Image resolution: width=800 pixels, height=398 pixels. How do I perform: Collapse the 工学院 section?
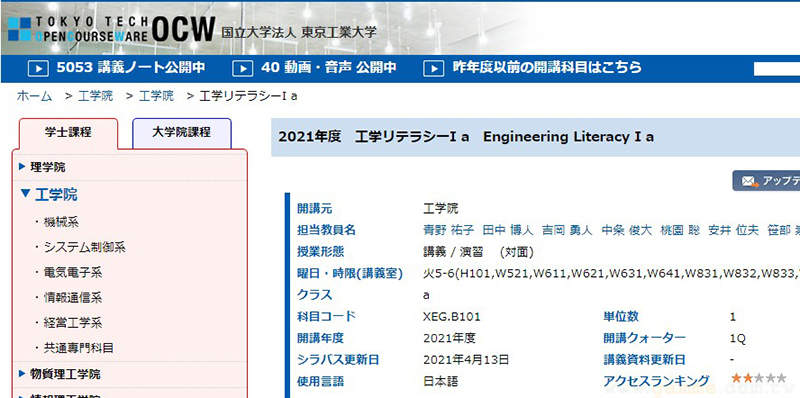pos(26,193)
